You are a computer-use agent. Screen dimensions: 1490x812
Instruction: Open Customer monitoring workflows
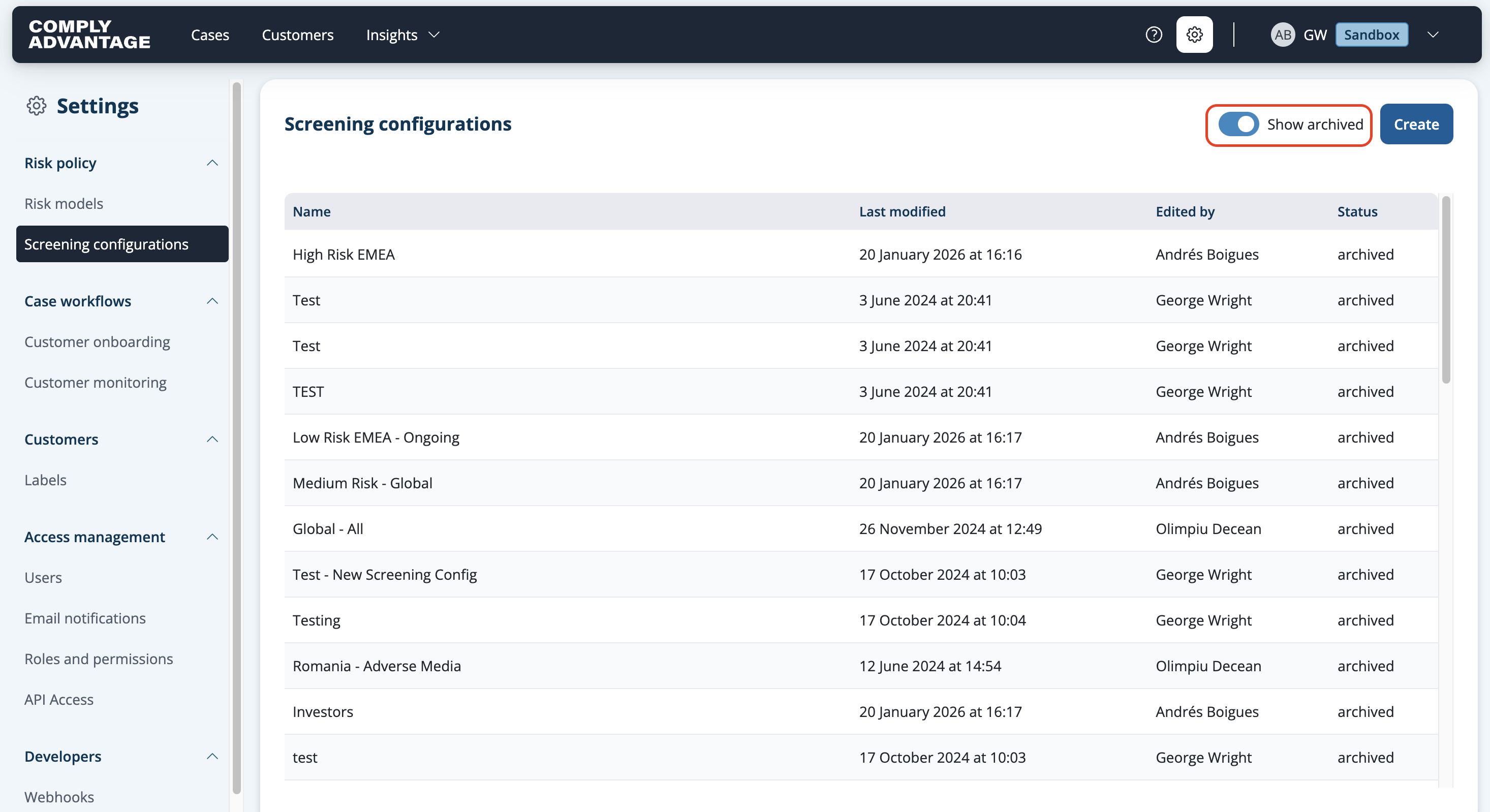coord(96,382)
